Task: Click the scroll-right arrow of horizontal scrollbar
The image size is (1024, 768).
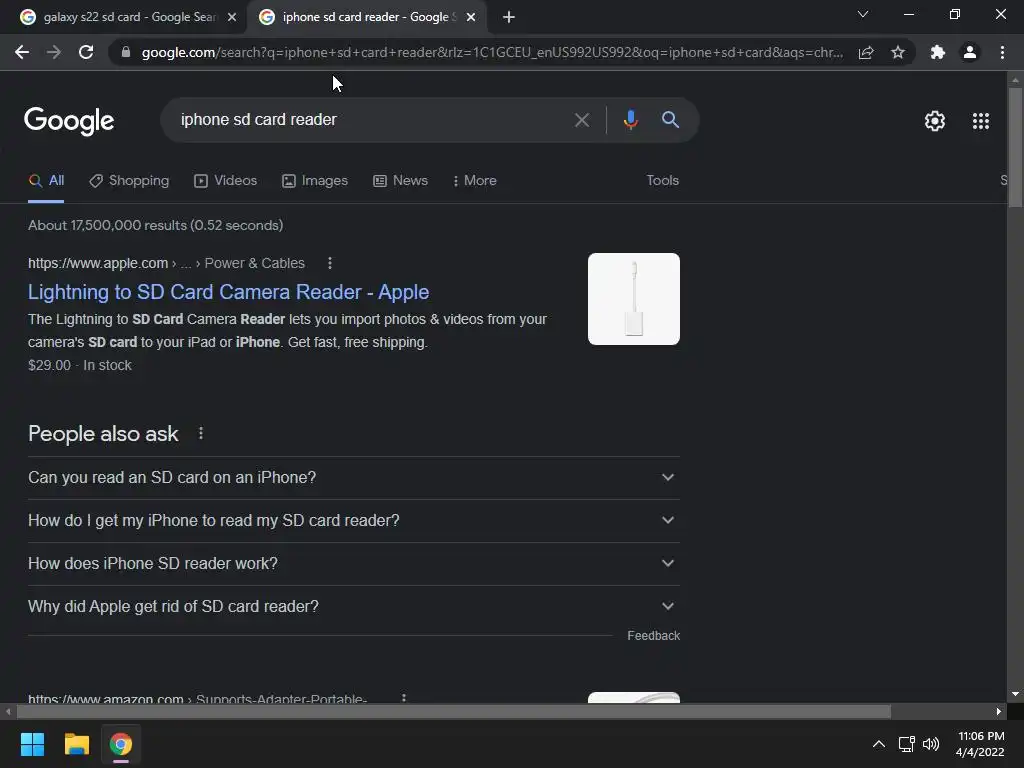Action: 999,711
